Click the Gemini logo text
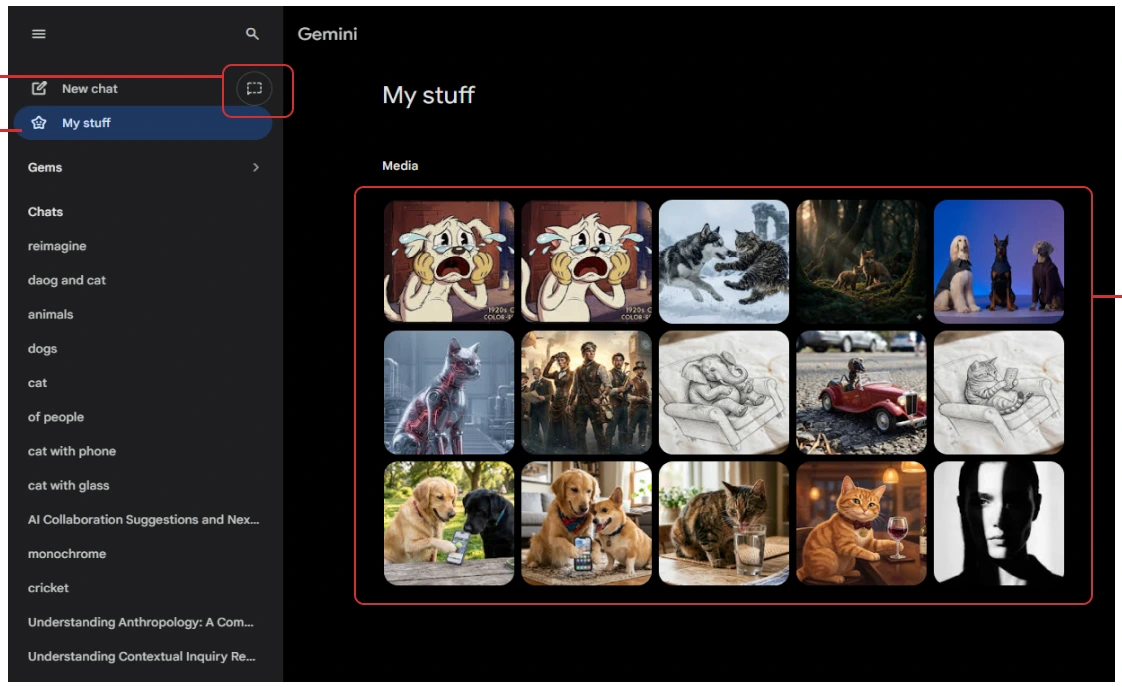The image size is (1122, 687). 327,34
